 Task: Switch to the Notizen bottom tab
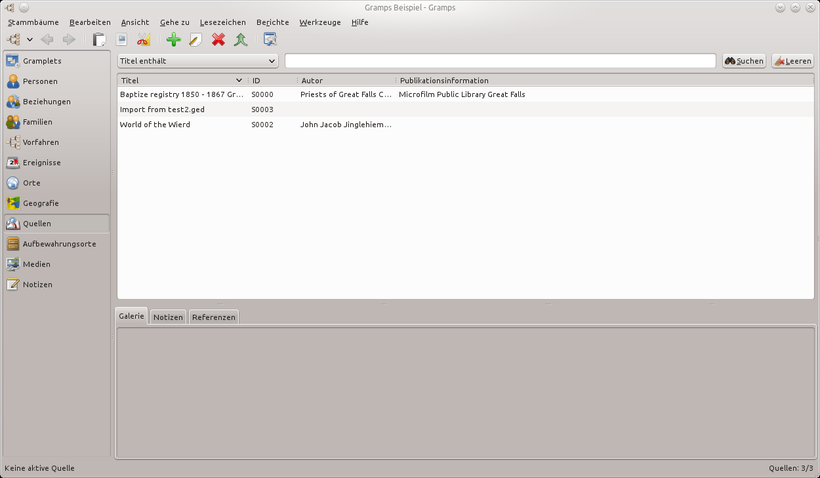168,317
